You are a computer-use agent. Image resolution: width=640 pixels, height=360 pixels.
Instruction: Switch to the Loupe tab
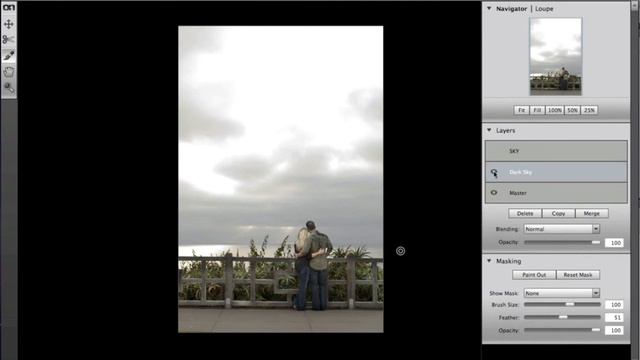click(x=544, y=9)
